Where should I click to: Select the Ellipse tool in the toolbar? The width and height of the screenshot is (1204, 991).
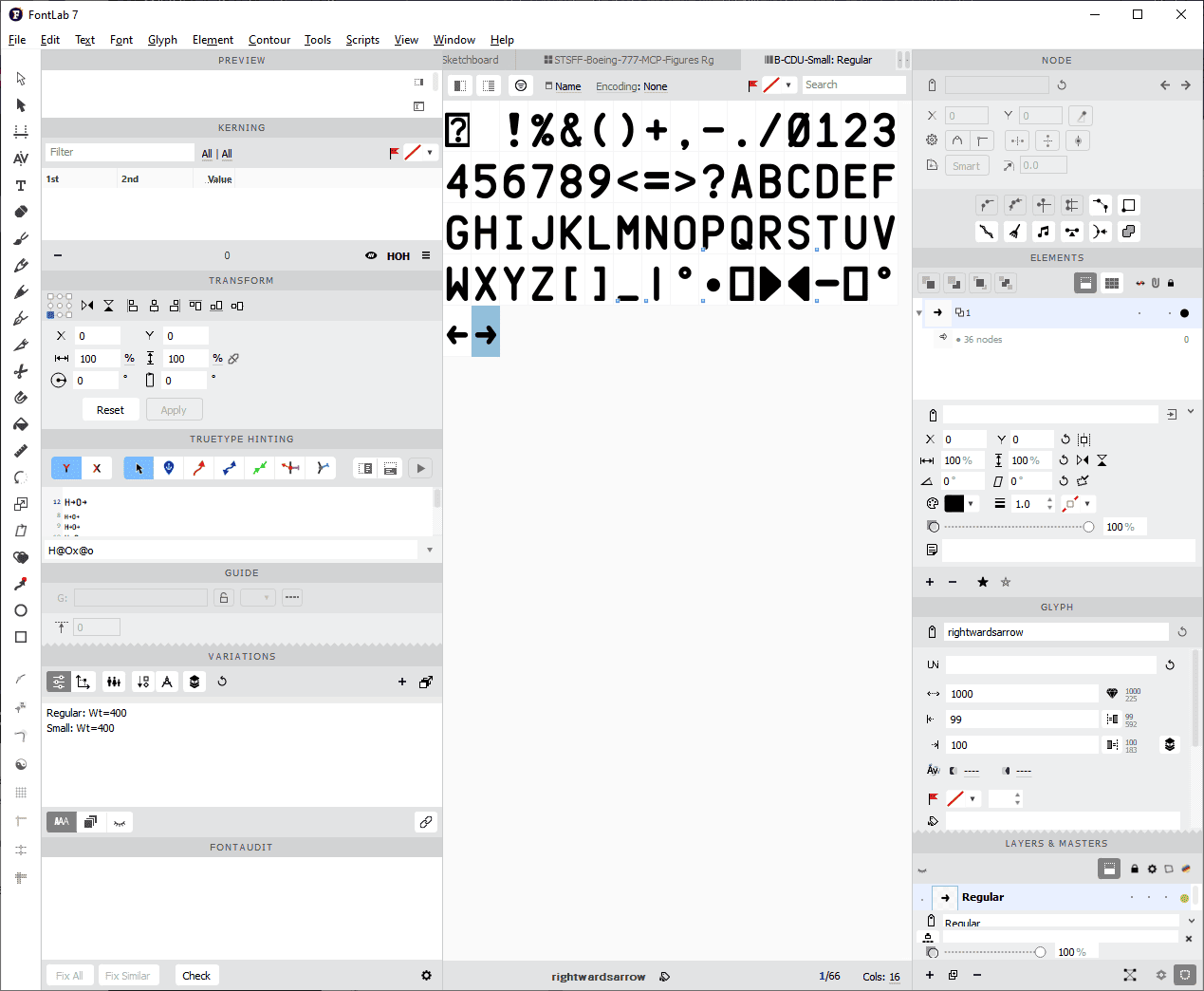pyautogui.click(x=20, y=610)
